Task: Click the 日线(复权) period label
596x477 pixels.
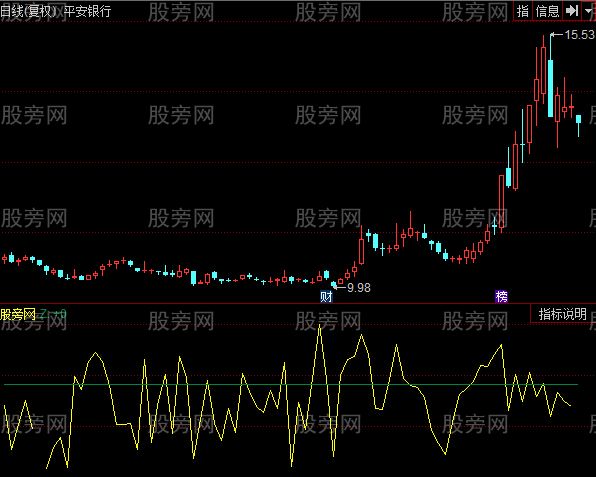Action: point(29,11)
